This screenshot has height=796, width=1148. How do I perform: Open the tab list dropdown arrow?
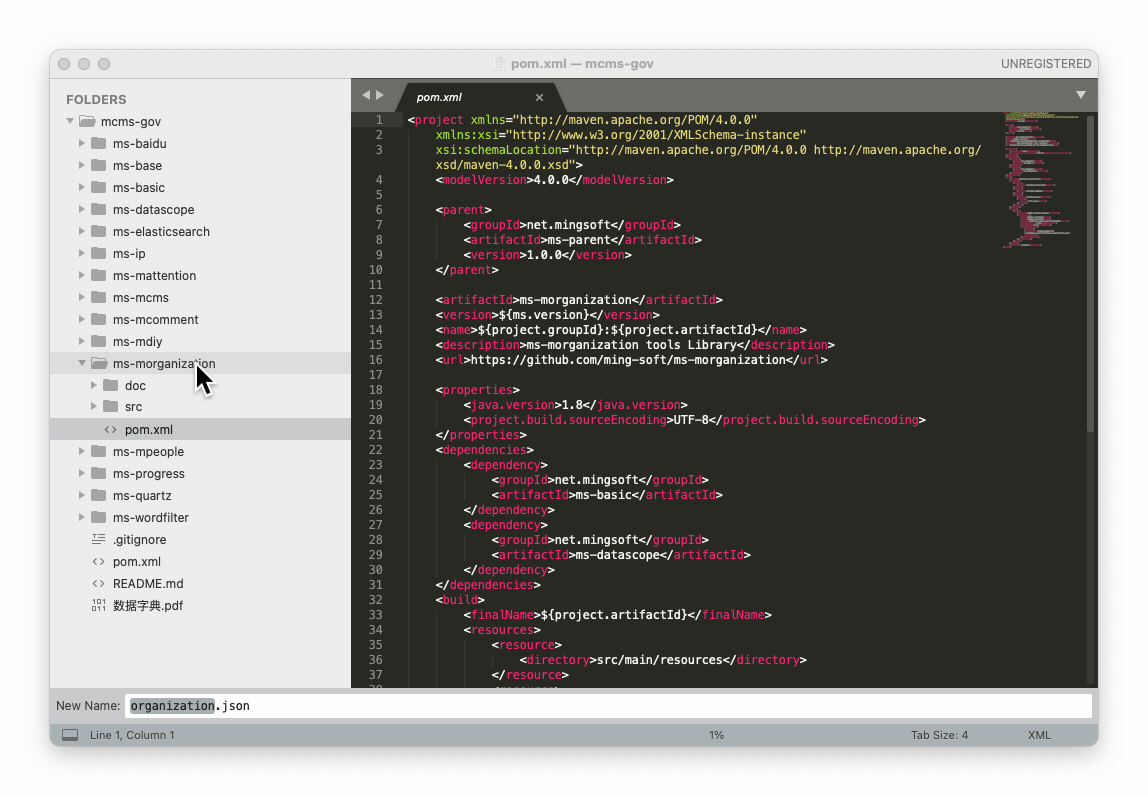(x=1080, y=96)
